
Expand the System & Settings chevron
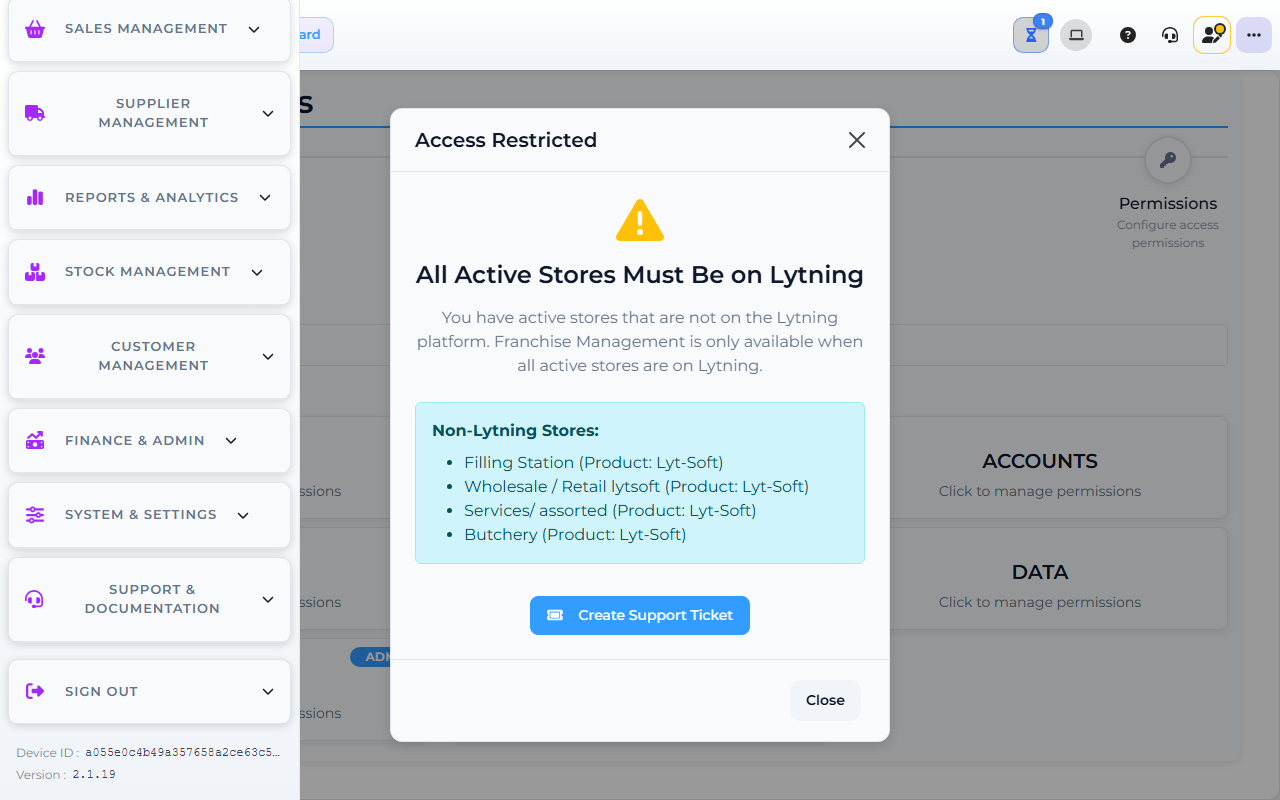click(x=243, y=515)
